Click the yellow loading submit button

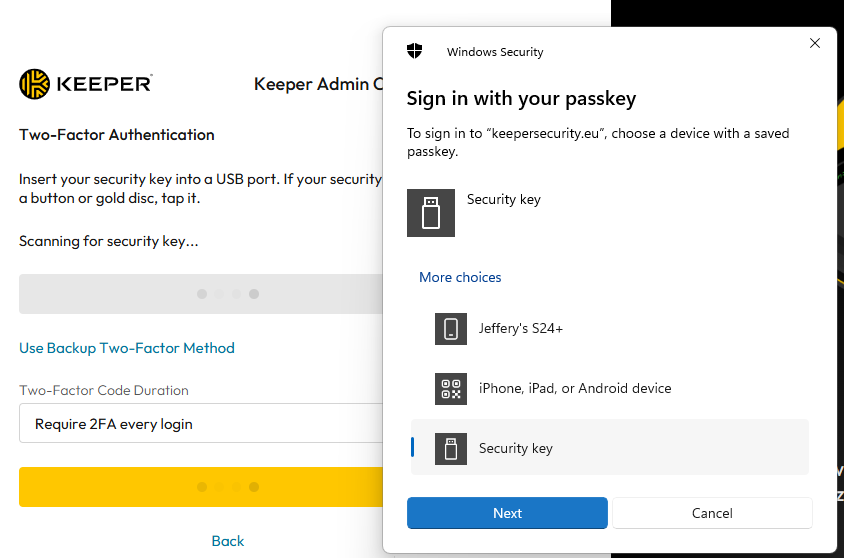200,487
